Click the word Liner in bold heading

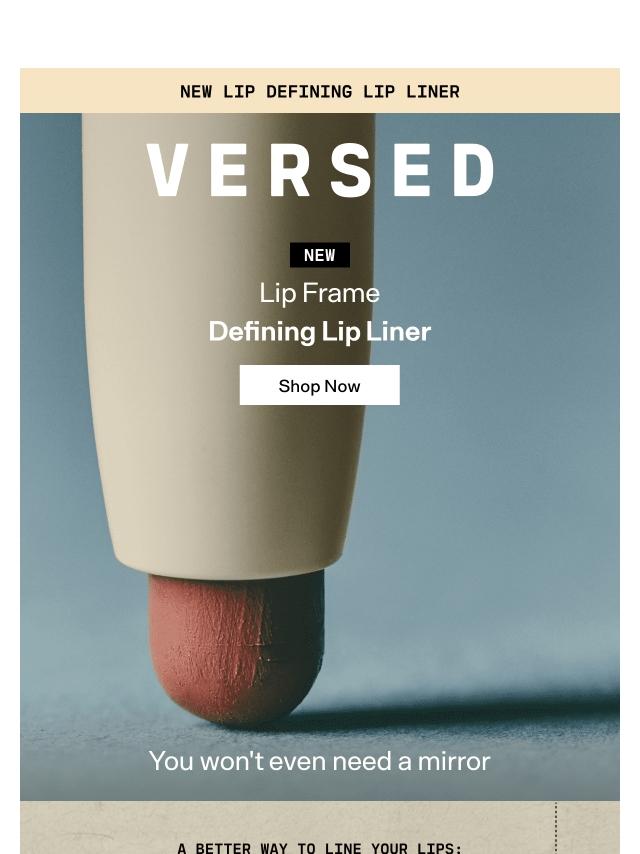click(398, 331)
